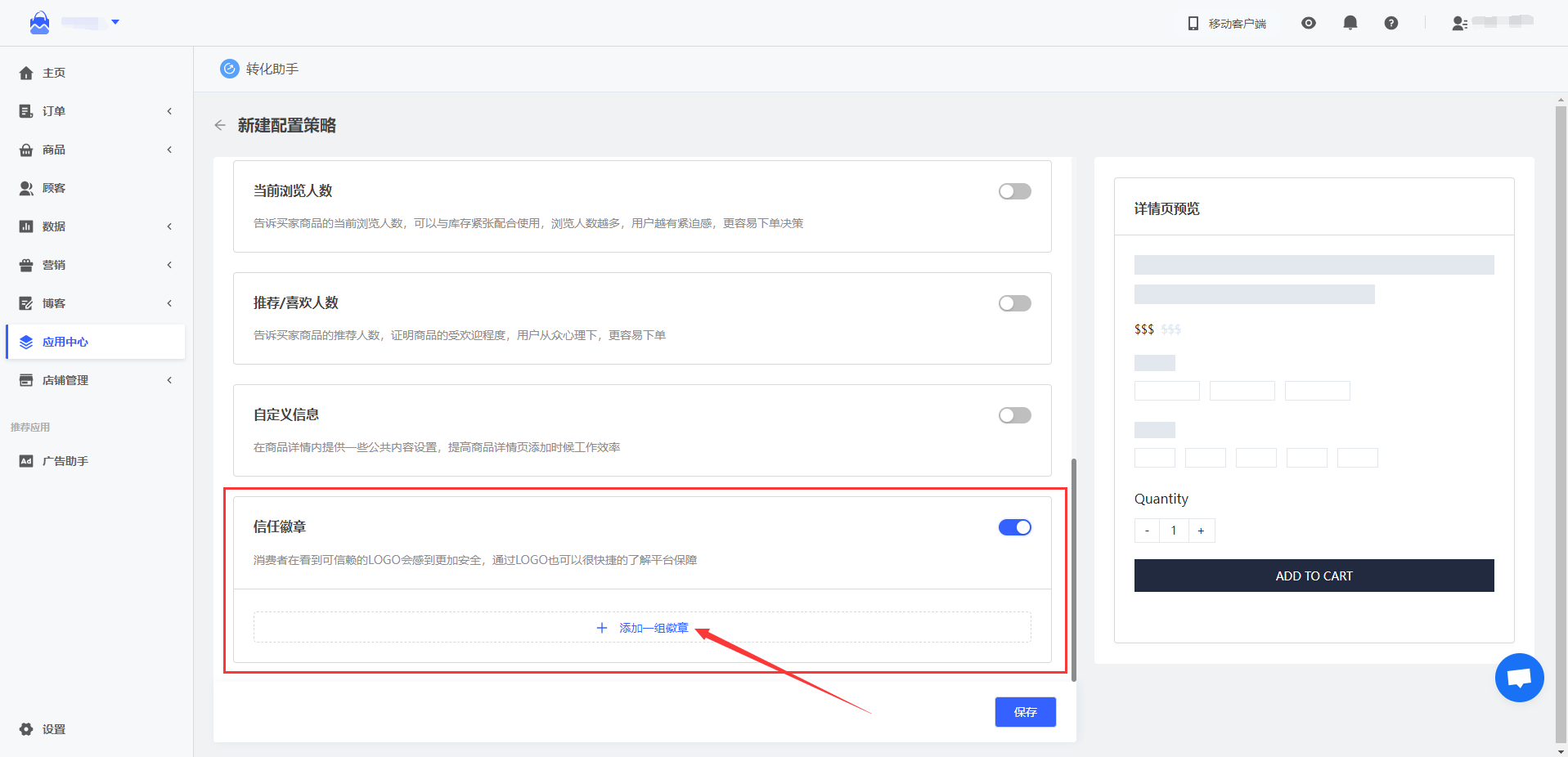This screenshot has width=1568, height=757.
Task: Click the 转化助手 app icon
Action: (230, 69)
